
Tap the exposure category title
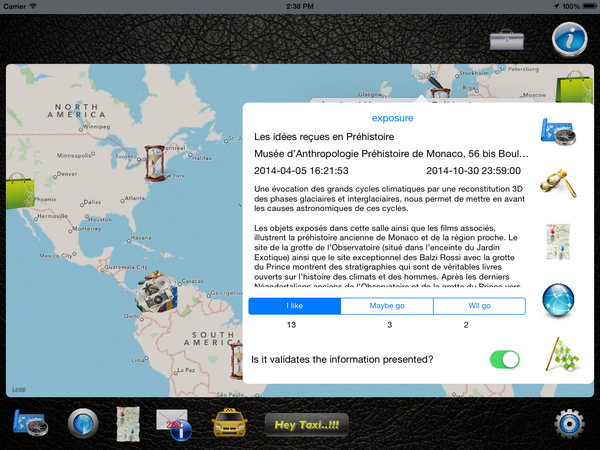pos(393,118)
